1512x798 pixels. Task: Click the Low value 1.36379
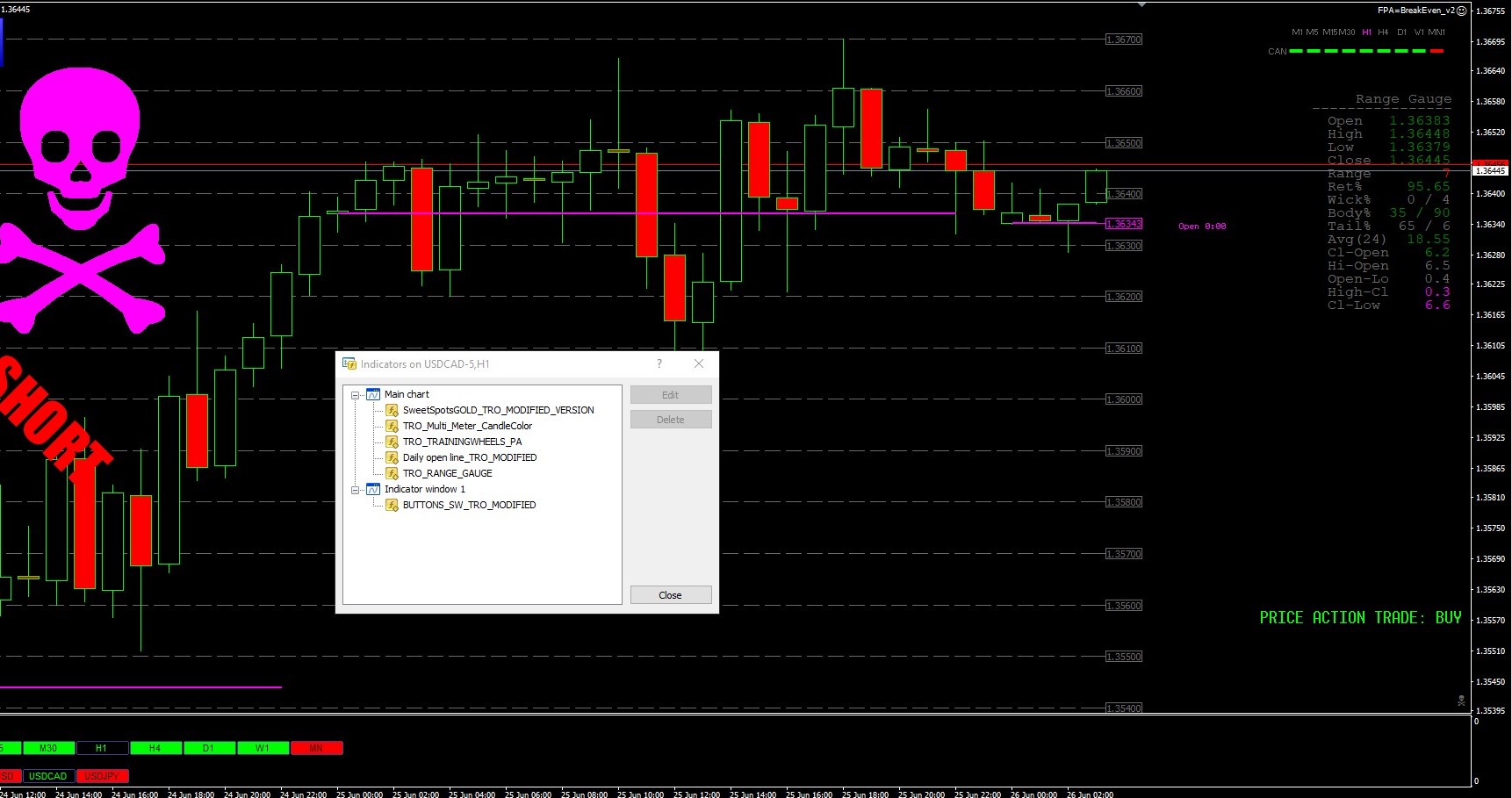point(1420,147)
